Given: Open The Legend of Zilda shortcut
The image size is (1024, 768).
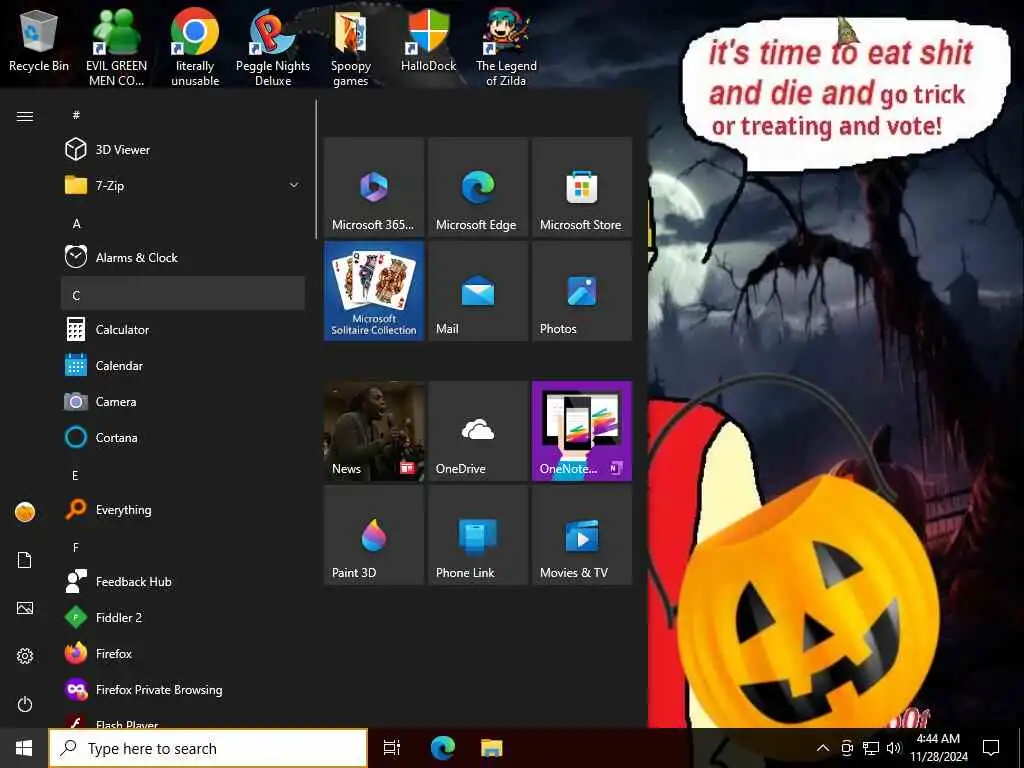Looking at the screenshot, I should pyautogui.click(x=506, y=48).
